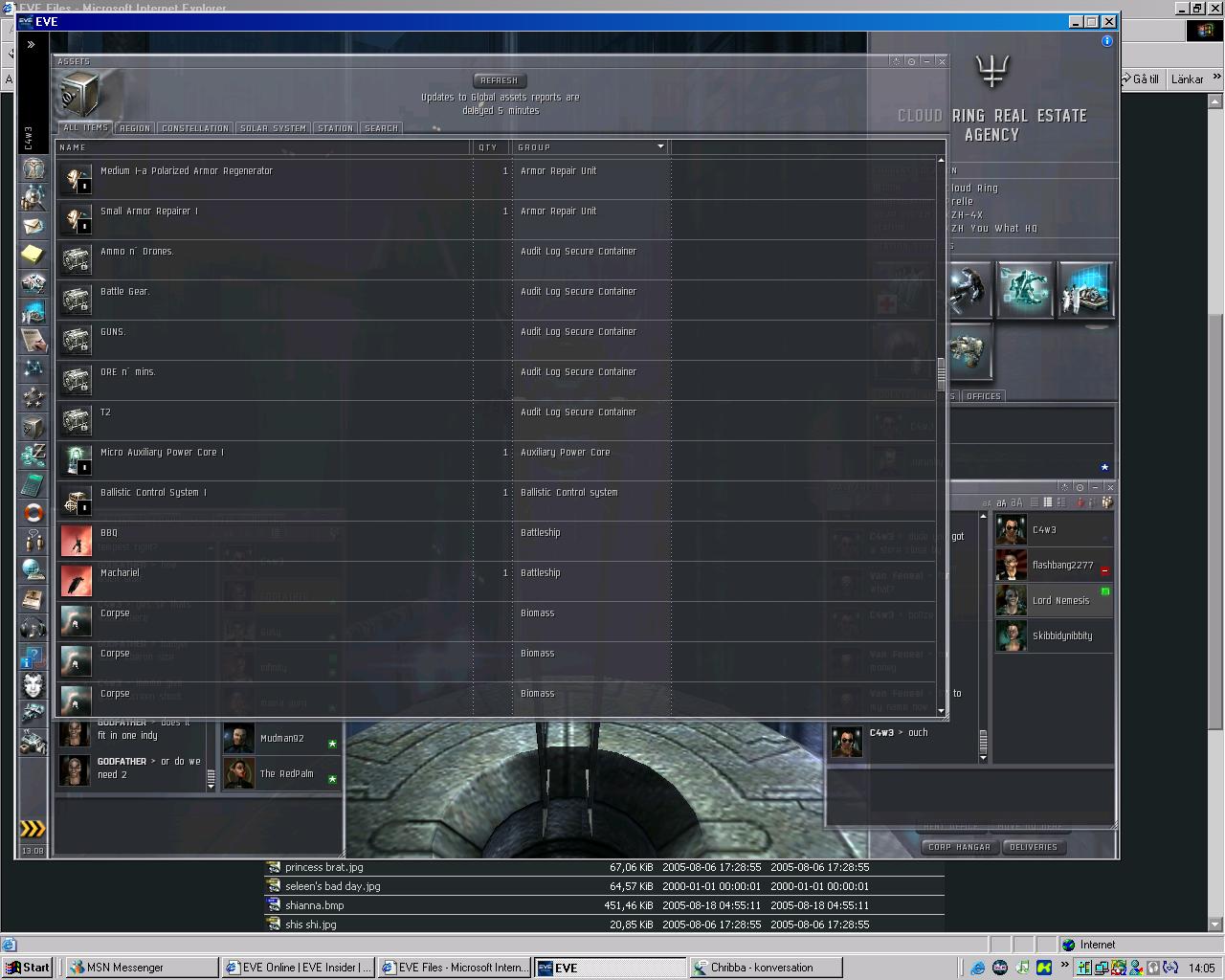The width and height of the screenshot is (1225, 980).
Task: Switch to the Solar System tab
Action: 273,128
